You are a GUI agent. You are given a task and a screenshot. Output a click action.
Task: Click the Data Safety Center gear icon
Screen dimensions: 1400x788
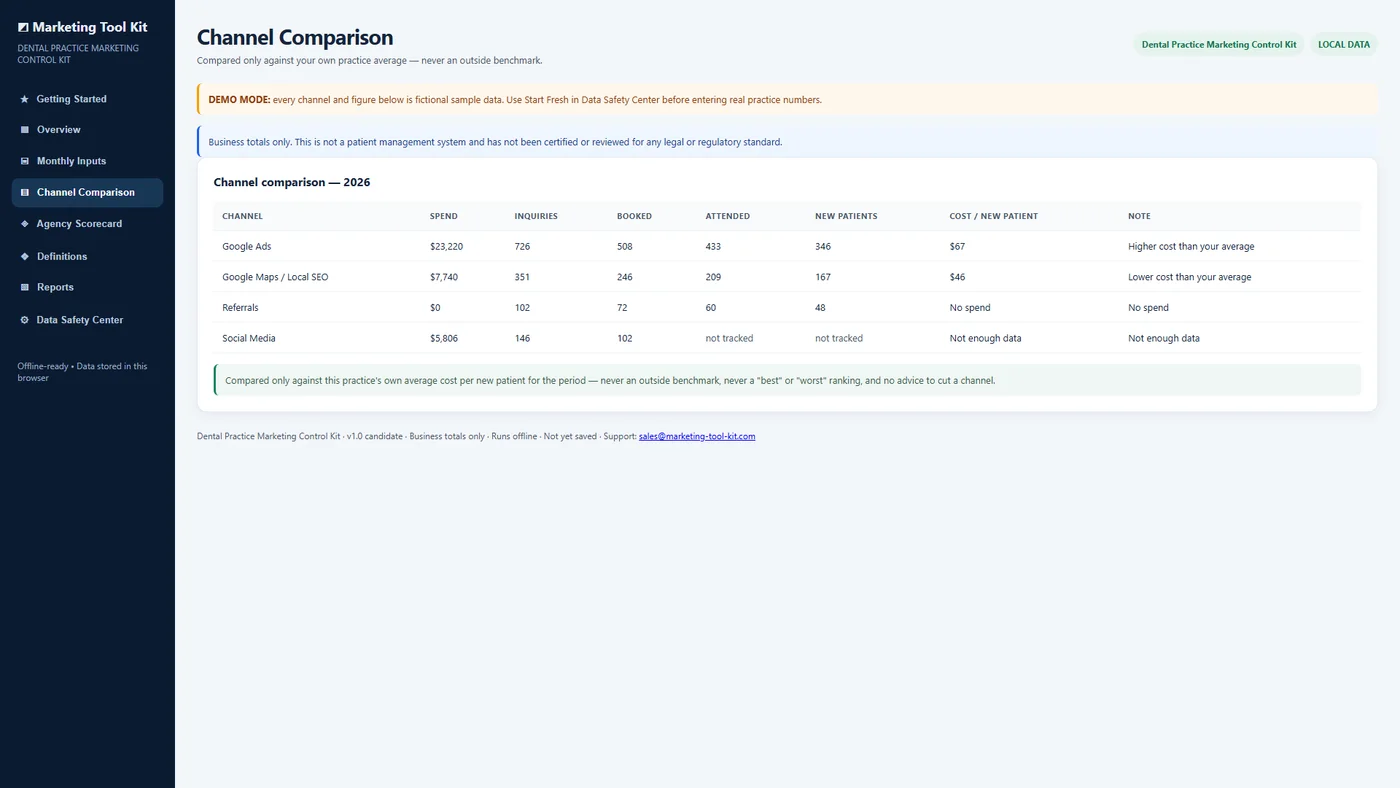point(25,320)
